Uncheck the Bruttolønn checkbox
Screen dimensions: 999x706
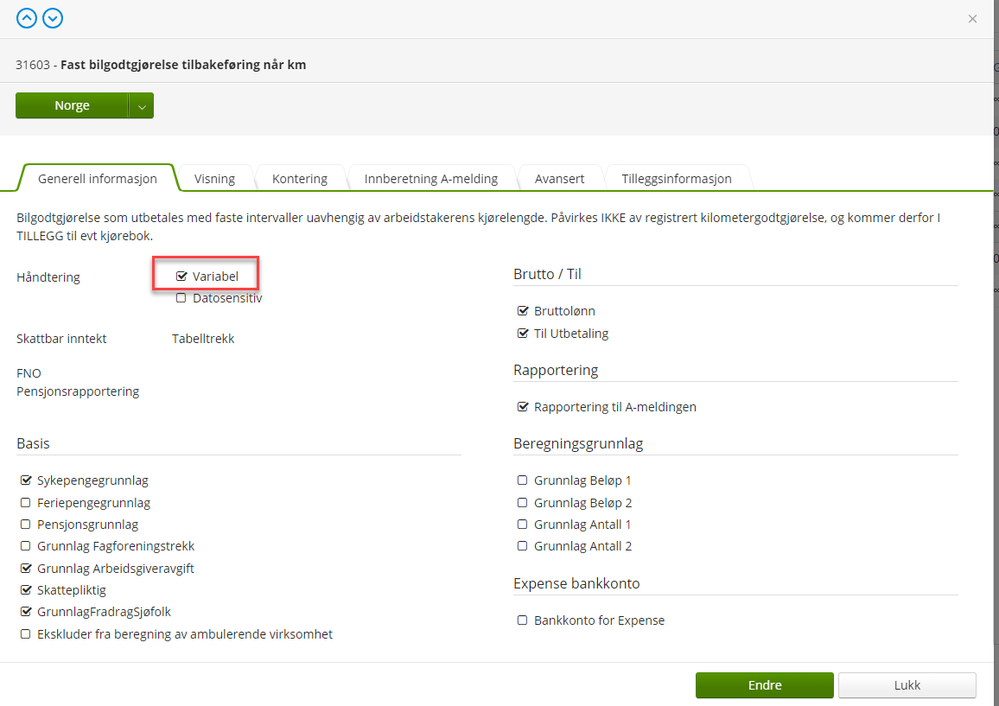pyautogui.click(x=523, y=311)
